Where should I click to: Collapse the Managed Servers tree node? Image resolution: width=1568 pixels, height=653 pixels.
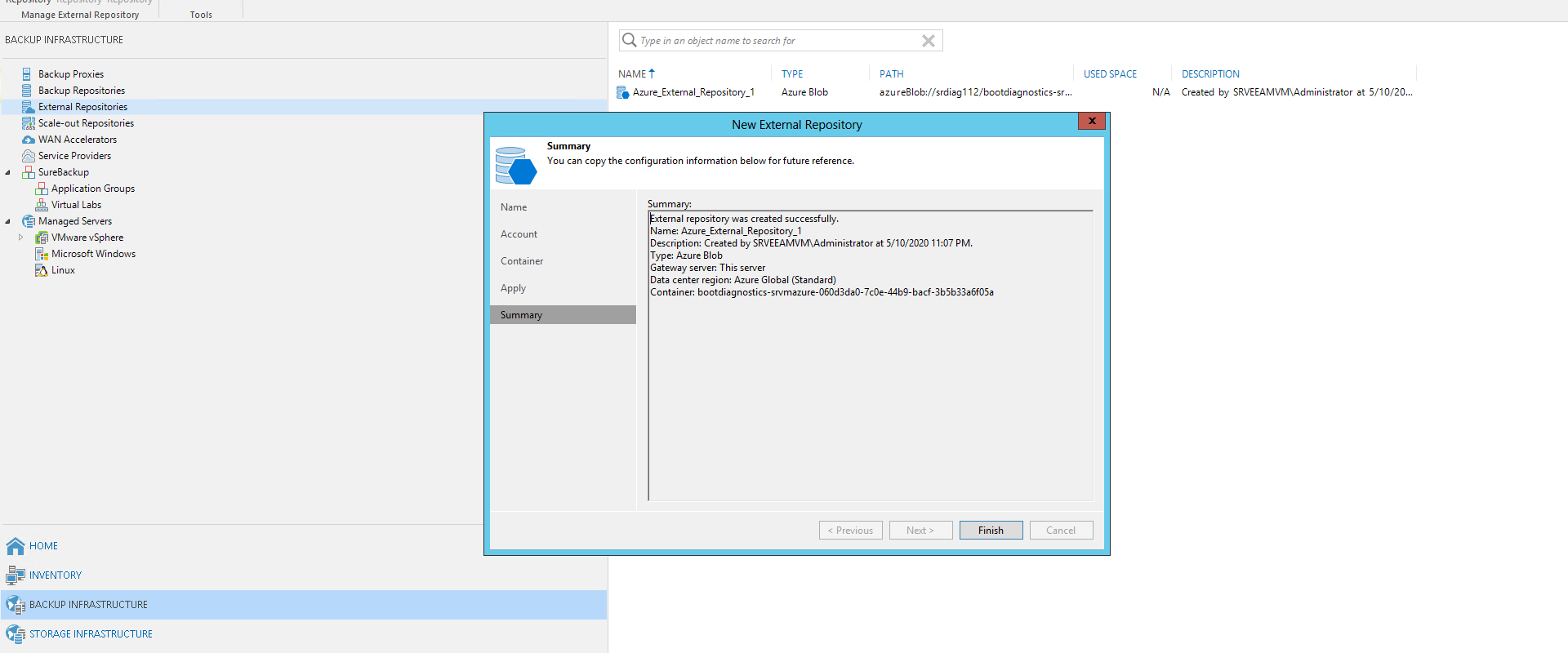tap(8, 221)
